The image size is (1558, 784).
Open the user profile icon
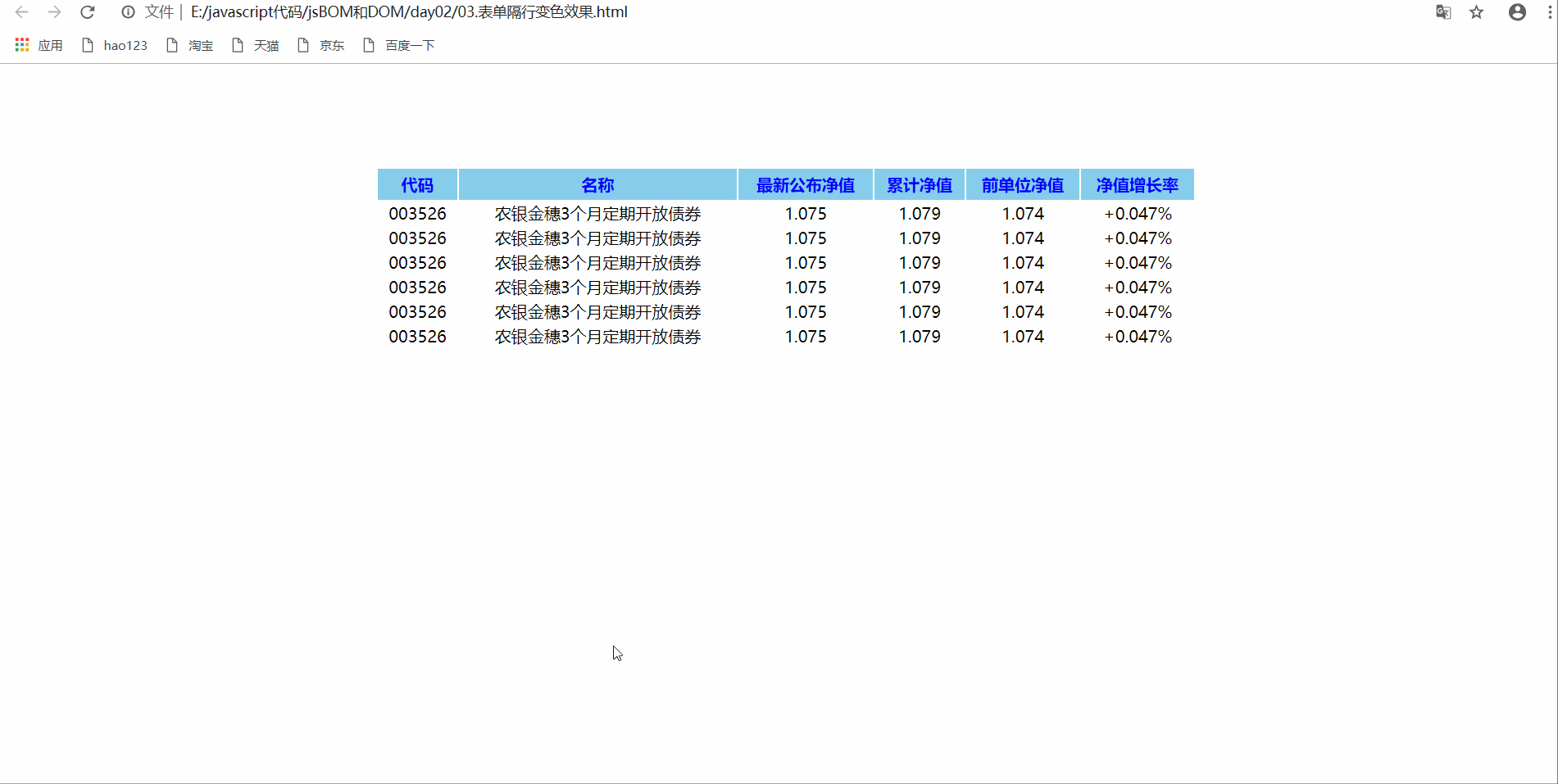[1517, 12]
